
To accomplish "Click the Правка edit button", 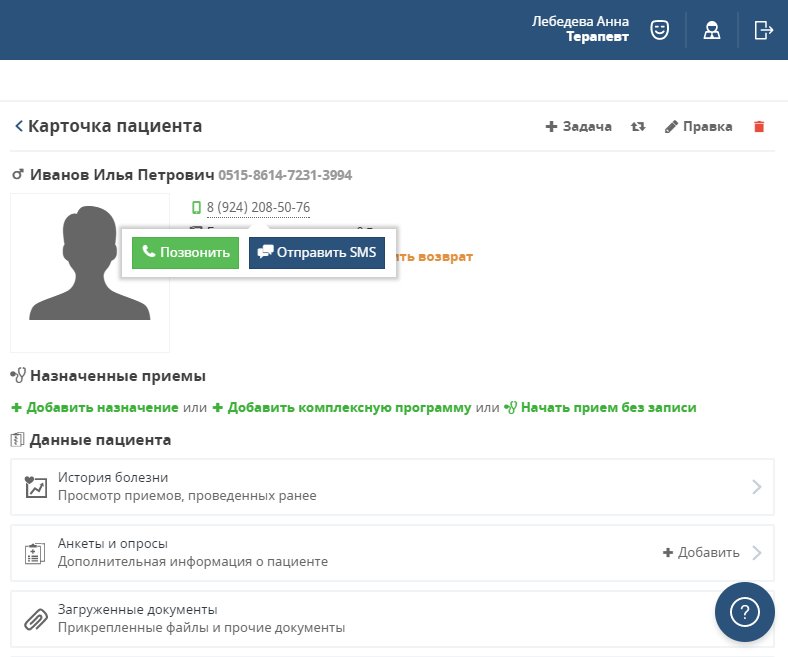I will [x=699, y=127].
